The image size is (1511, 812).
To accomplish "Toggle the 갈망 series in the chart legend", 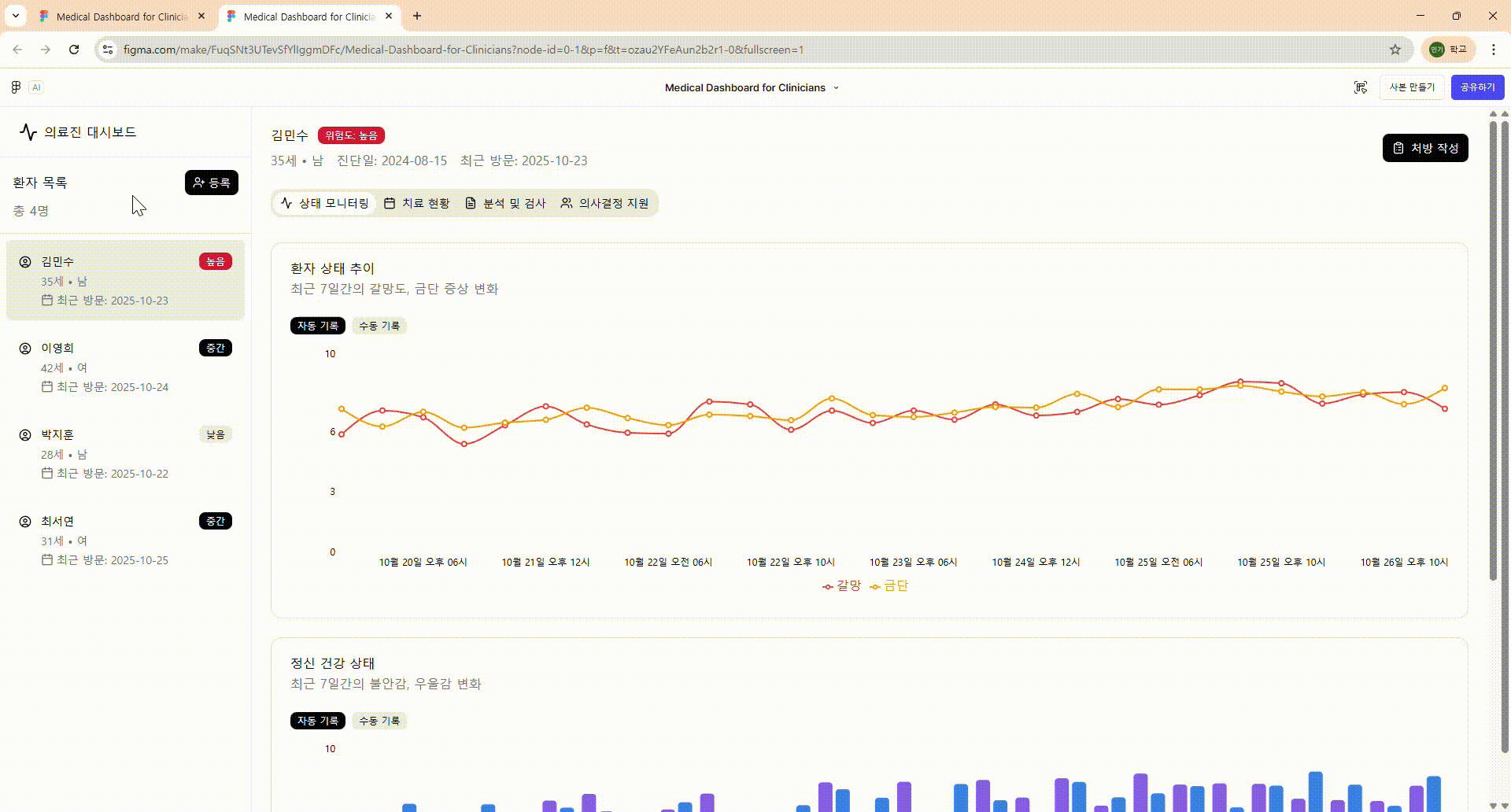I will click(x=841, y=586).
